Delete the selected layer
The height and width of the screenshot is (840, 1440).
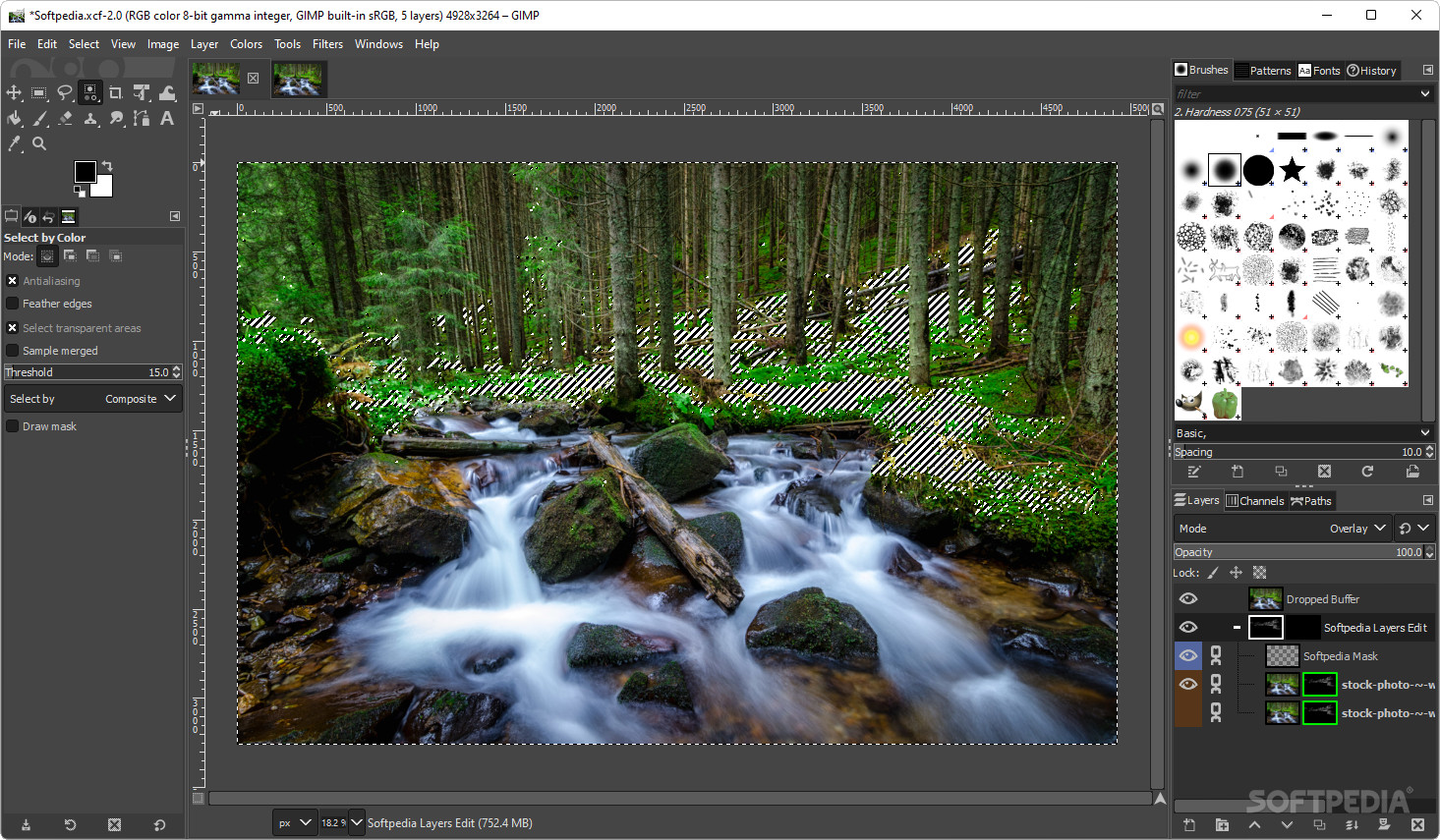(1417, 825)
